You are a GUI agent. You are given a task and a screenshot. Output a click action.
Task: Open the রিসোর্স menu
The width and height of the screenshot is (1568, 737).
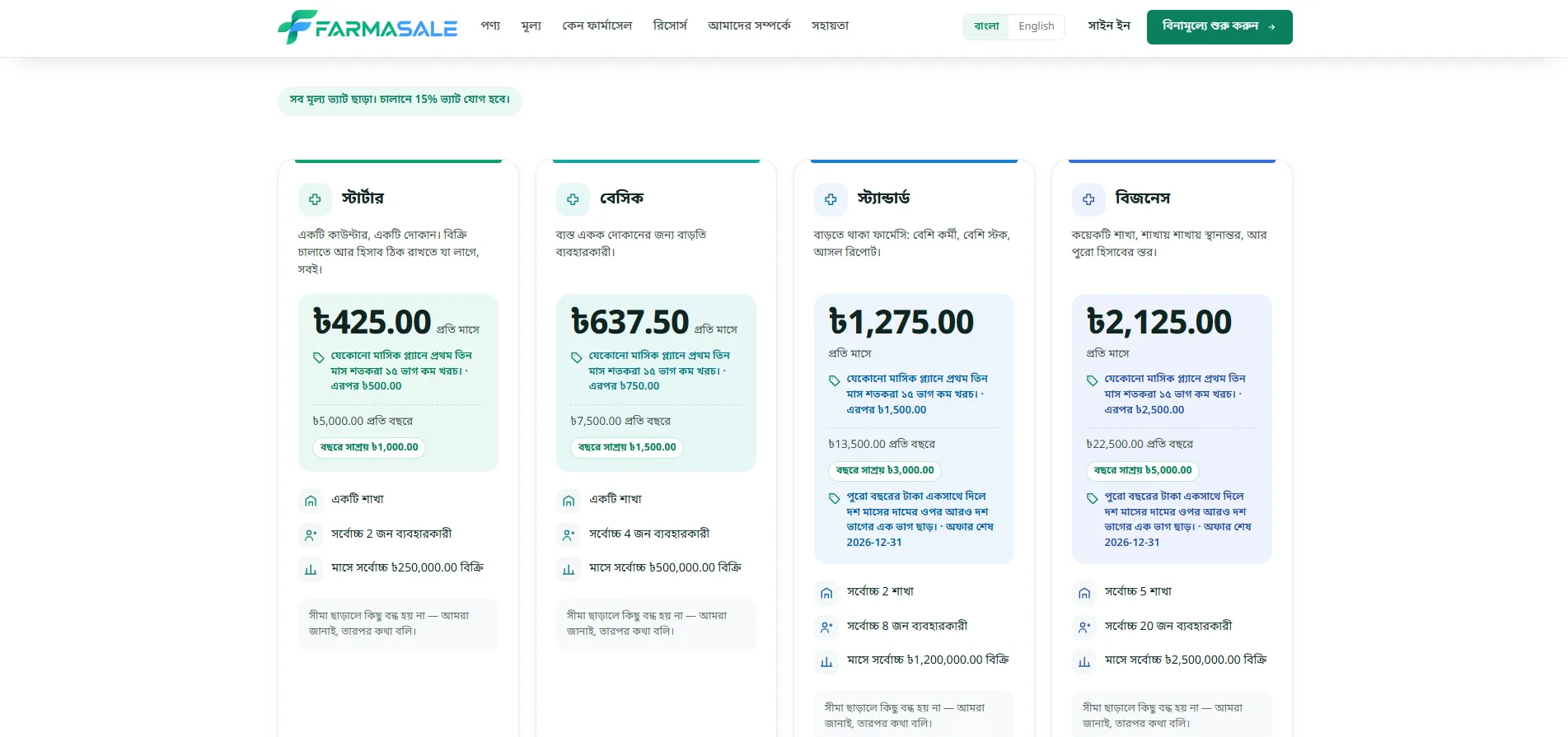tap(670, 26)
